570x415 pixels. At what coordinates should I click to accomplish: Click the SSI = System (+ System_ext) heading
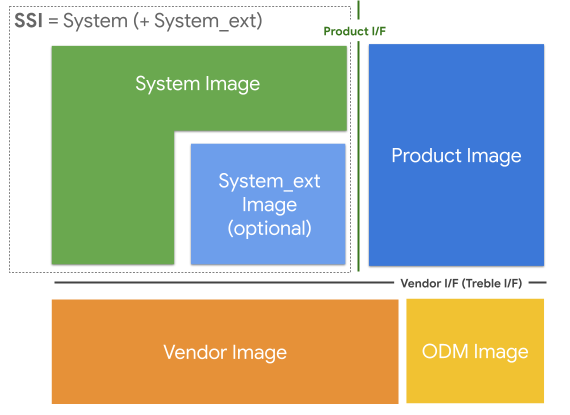pyautogui.click(x=138, y=21)
